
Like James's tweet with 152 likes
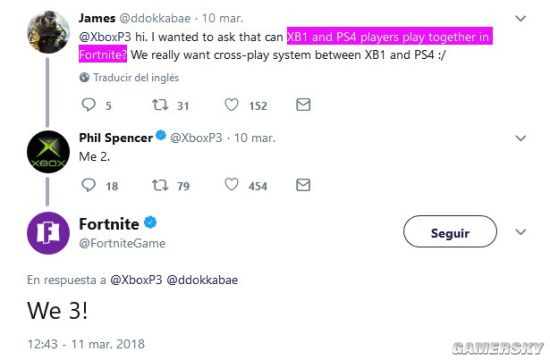point(232,105)
